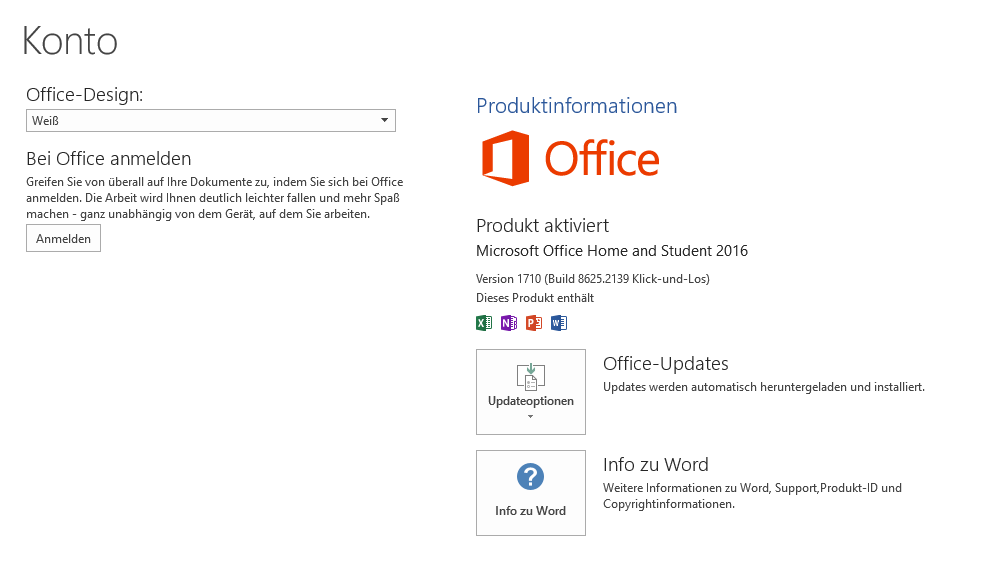Click the PowerPoint app icon
Image resolution: width=989 pixels, height=563 pixels.
[x=534, y=323]
